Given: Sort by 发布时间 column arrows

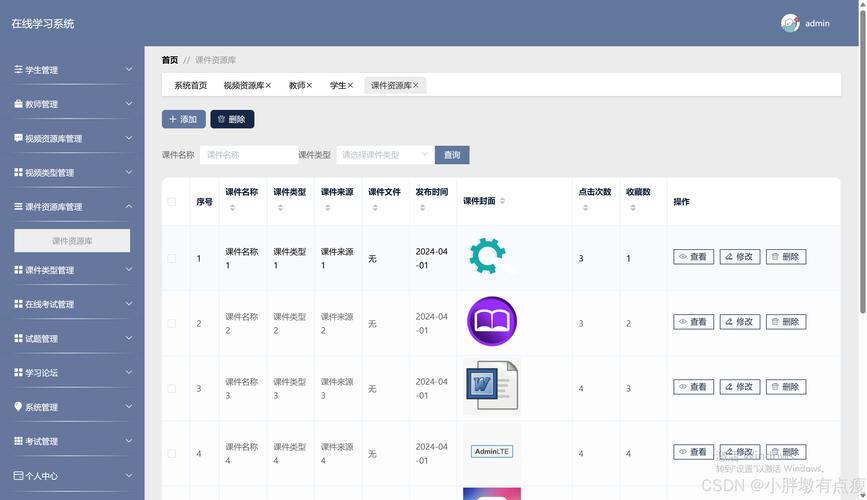Looking at the screenshot, I should coord(422,207).
